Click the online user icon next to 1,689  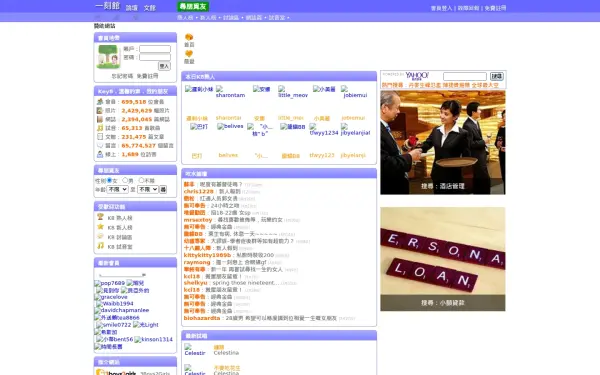click(100, 154)
